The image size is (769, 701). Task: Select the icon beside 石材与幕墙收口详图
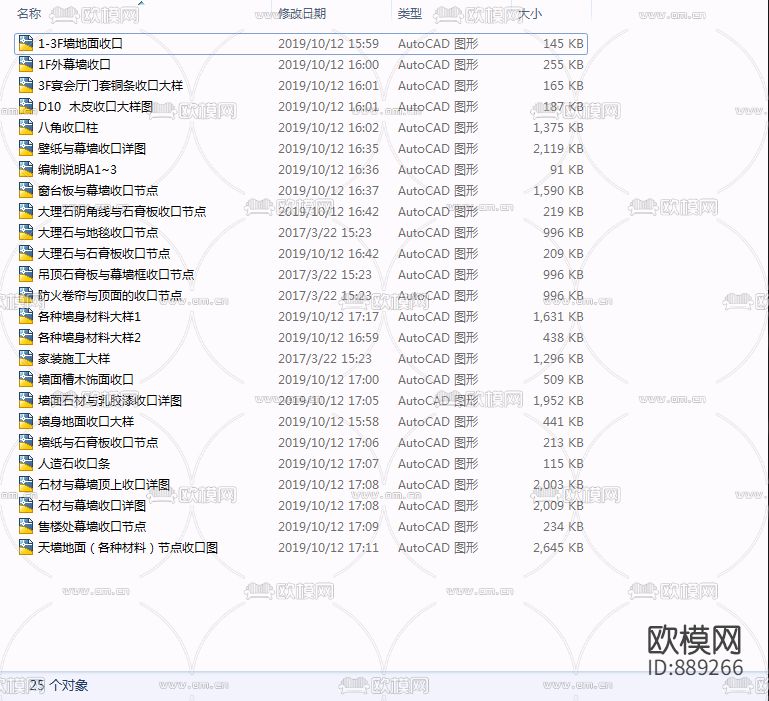pyautogui.click(x=26, y=506)
